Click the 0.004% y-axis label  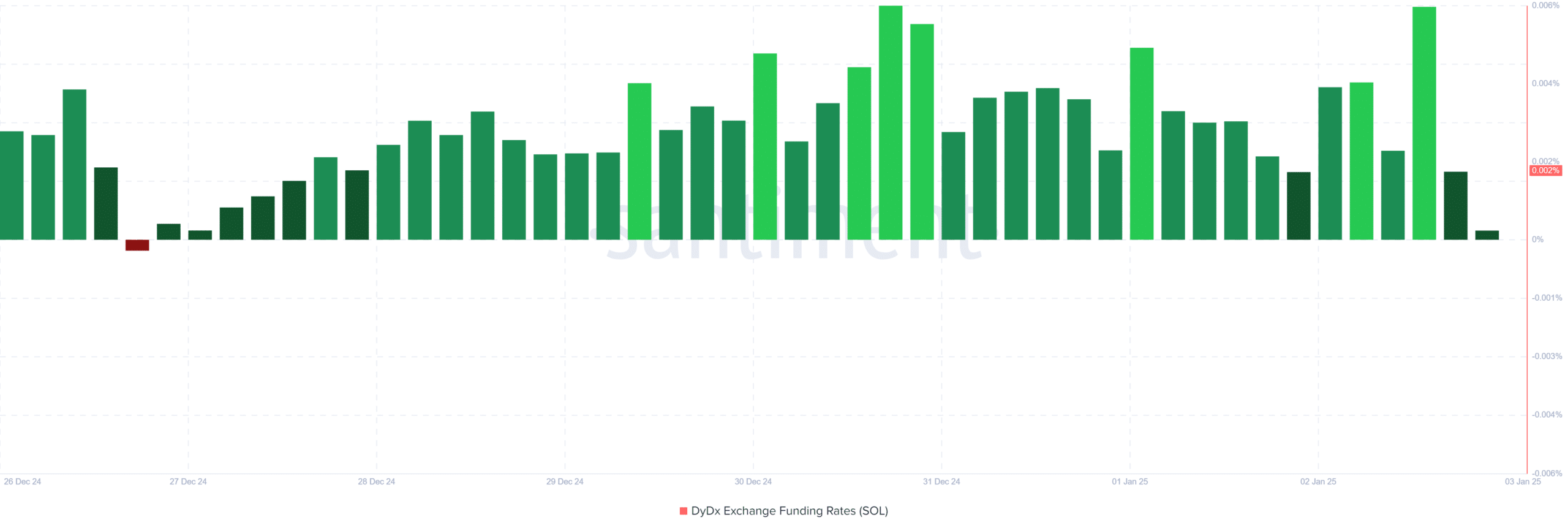(1545, 83)
